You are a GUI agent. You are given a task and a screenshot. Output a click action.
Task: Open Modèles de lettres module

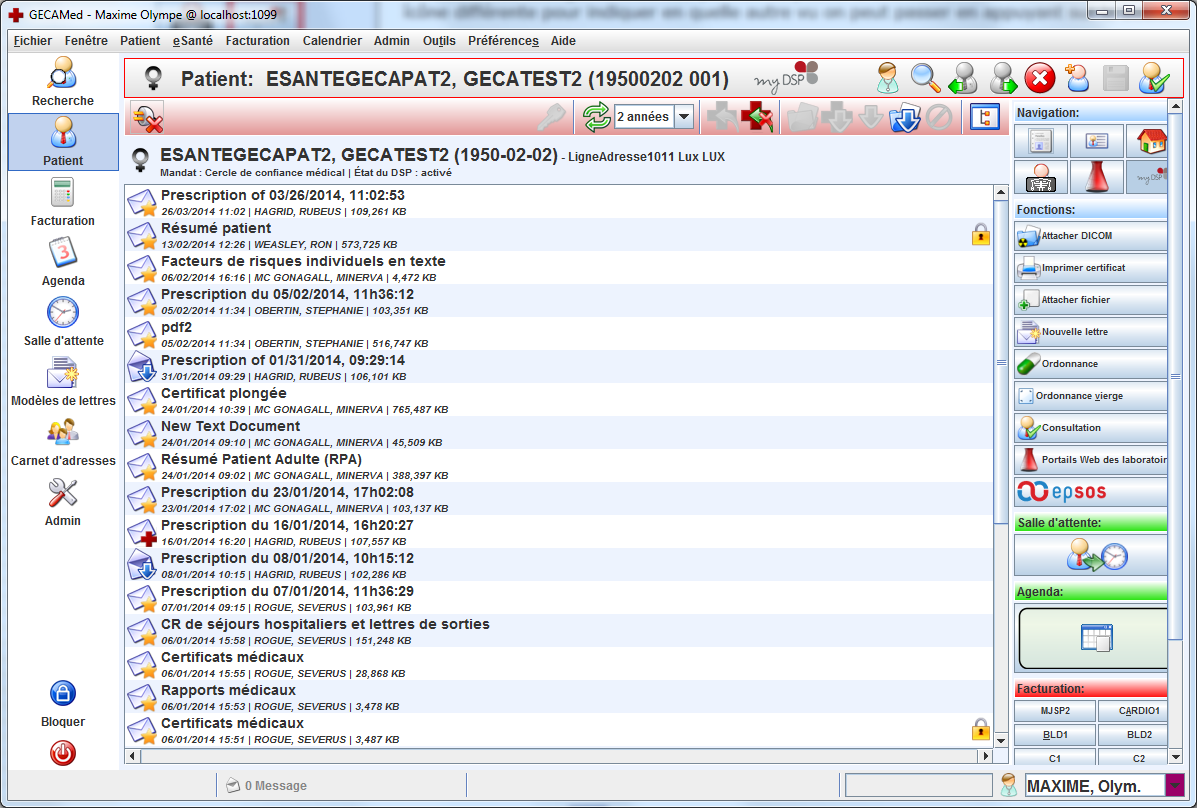[62, 381]
